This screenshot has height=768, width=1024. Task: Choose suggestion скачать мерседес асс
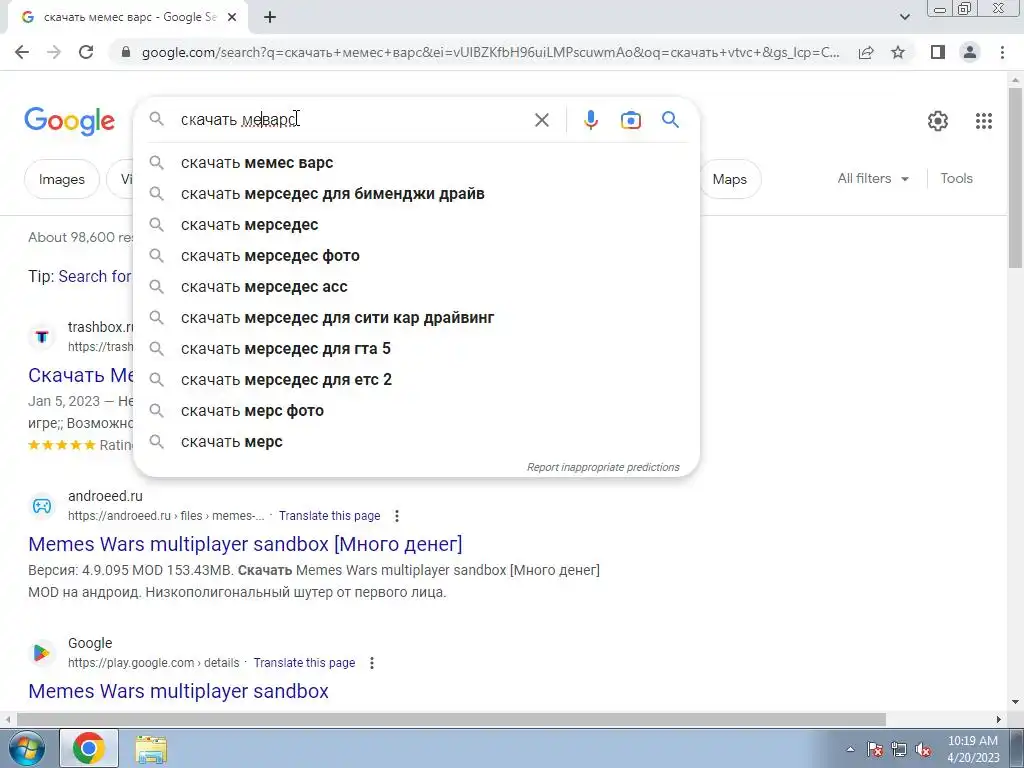tap(417, 287)
